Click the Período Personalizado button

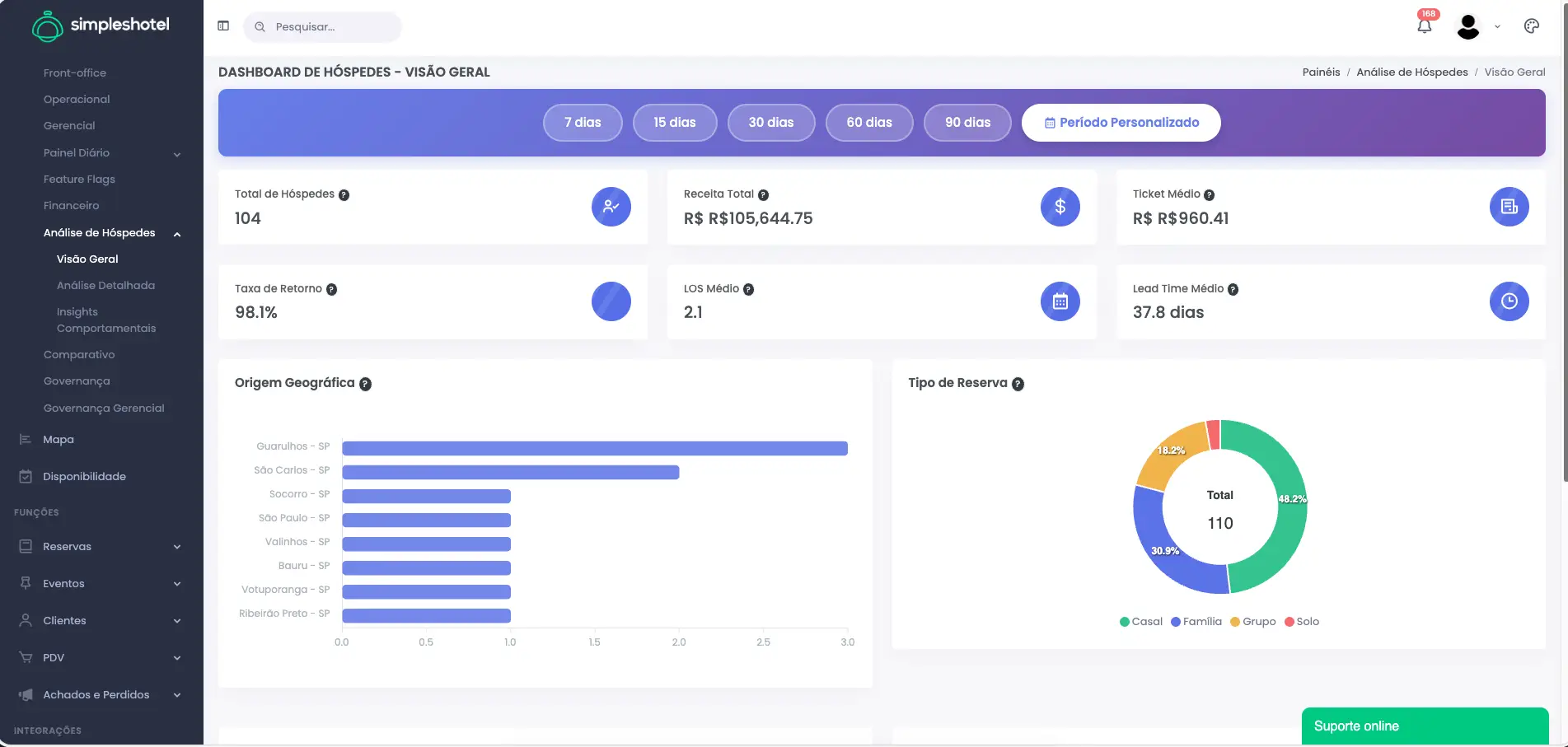pos(1121,123)
